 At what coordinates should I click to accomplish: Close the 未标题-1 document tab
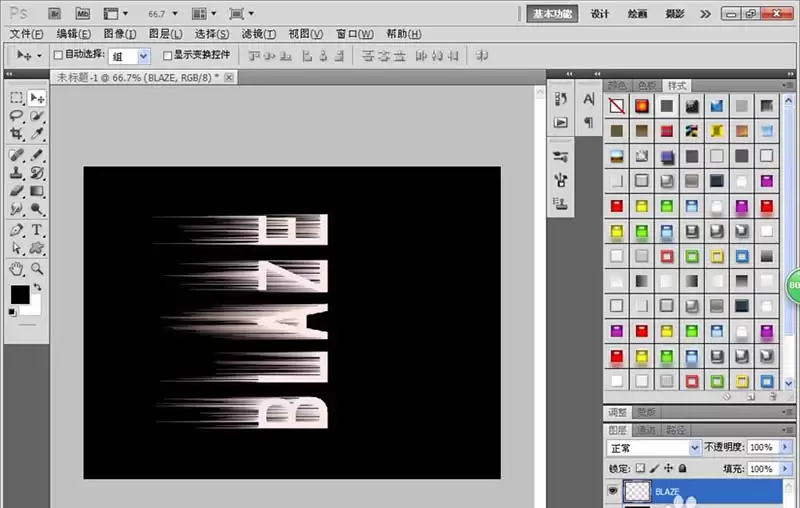[x=229, y=77]
